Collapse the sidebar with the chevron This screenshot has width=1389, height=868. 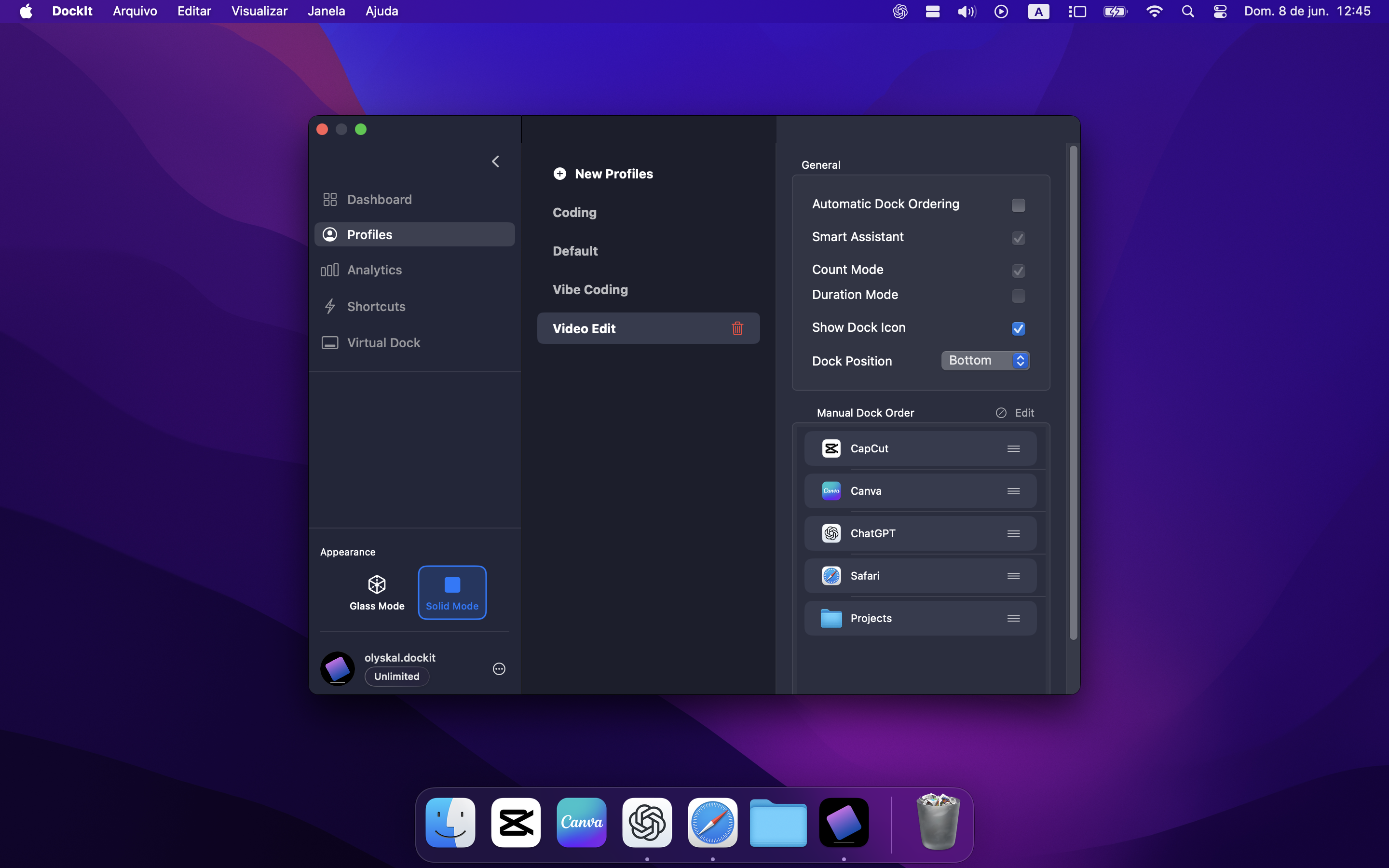tap(495, 162)
